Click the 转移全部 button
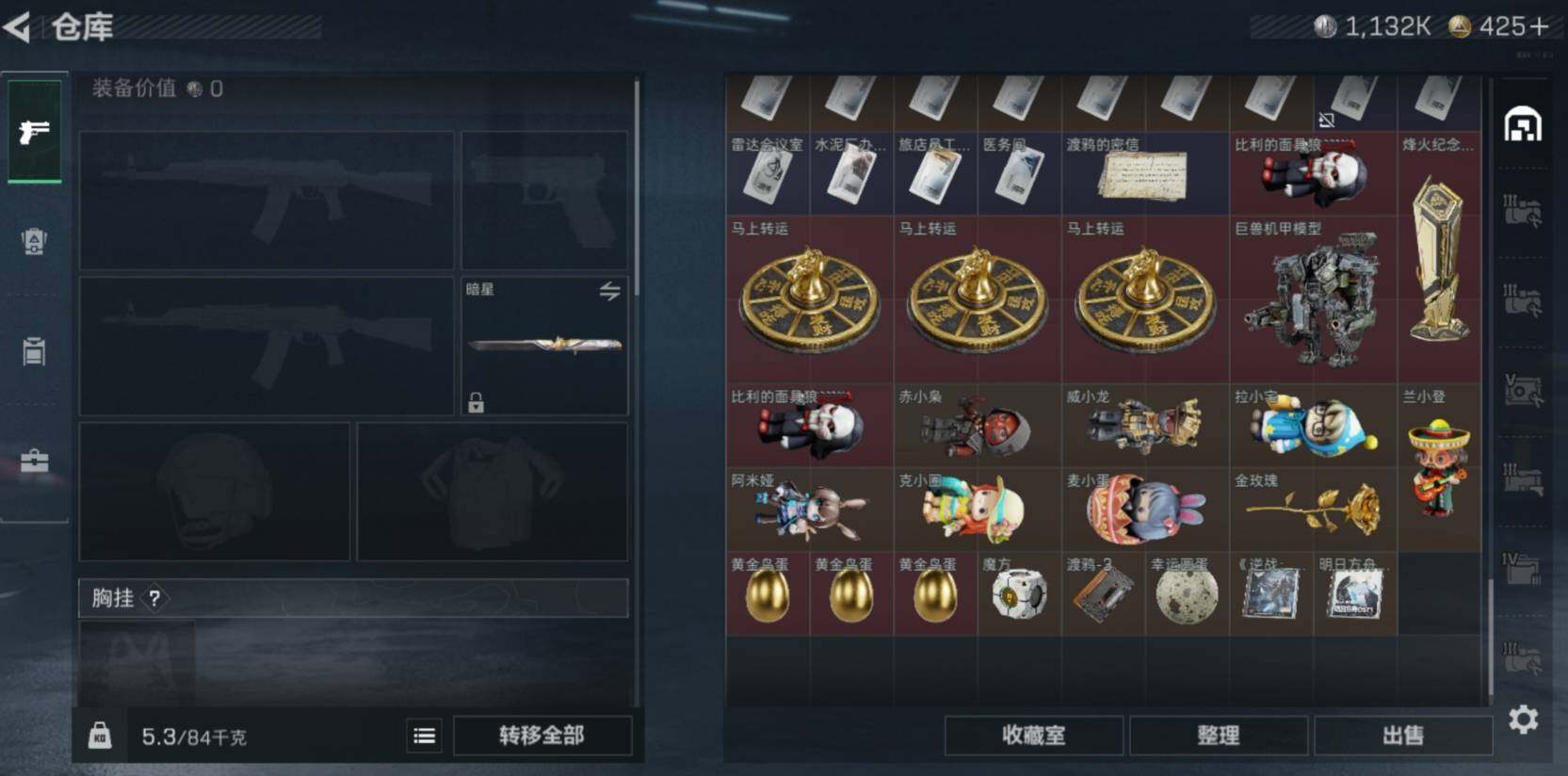 (x=542, y=736)
